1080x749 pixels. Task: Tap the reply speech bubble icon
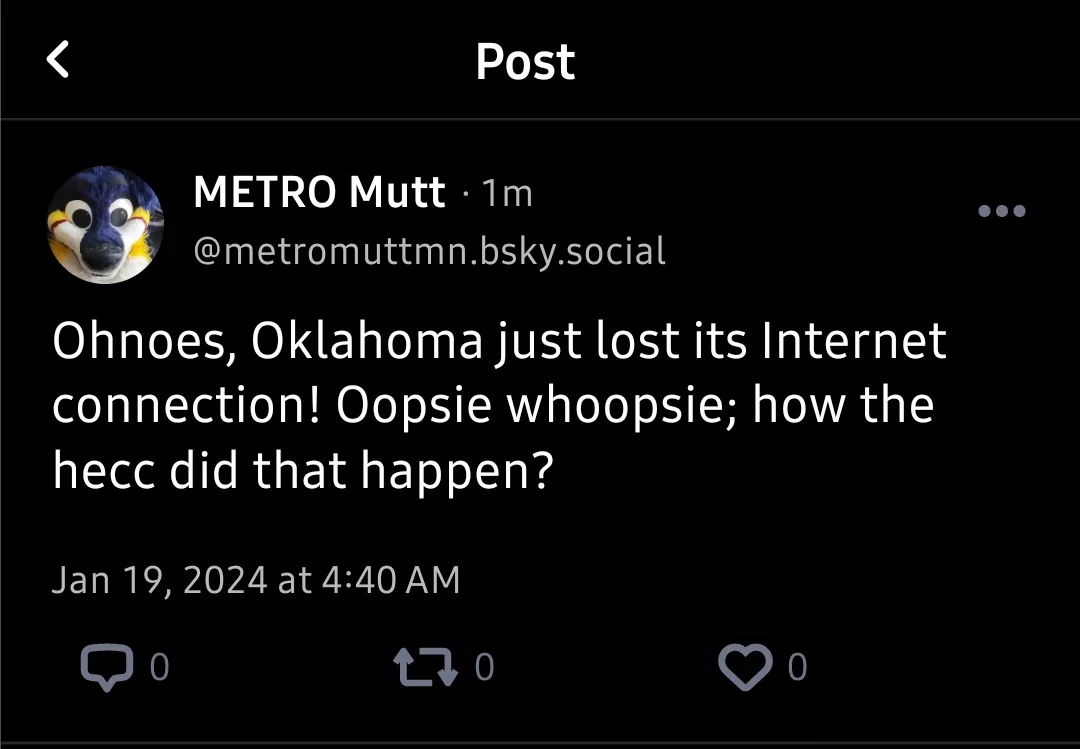pos(106,667)
